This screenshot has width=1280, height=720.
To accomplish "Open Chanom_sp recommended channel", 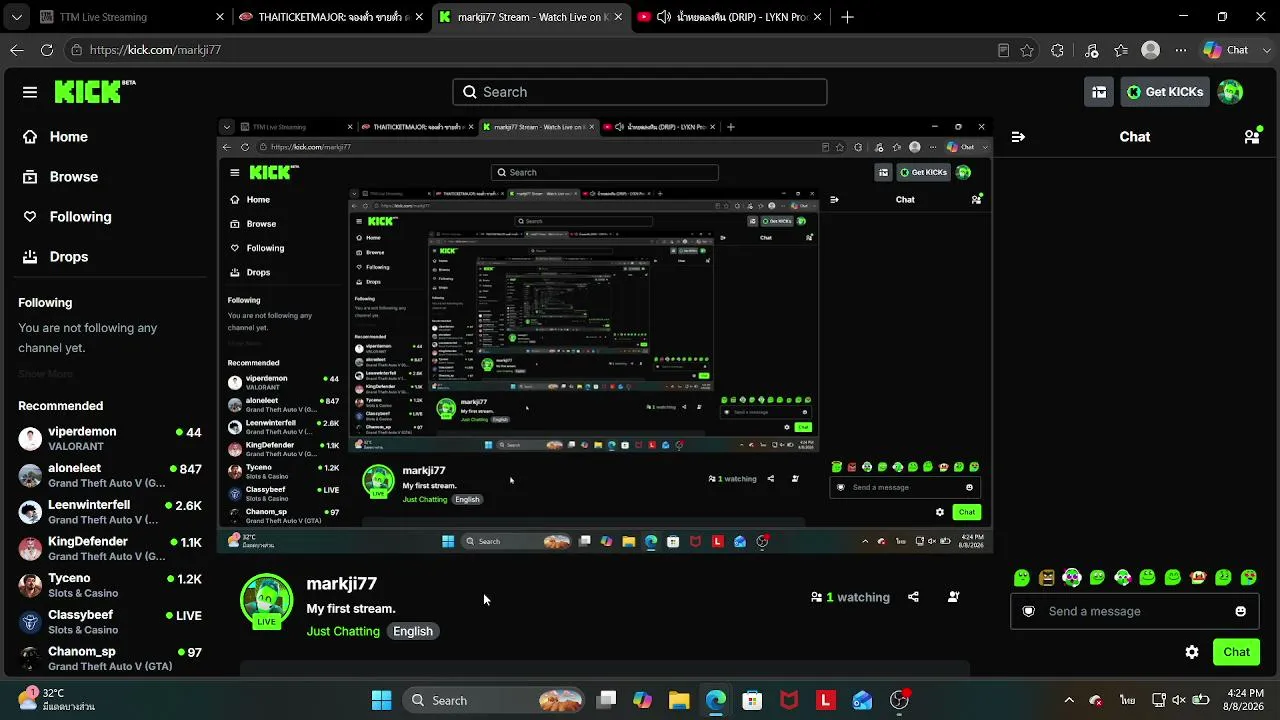I will coord(110,658).
